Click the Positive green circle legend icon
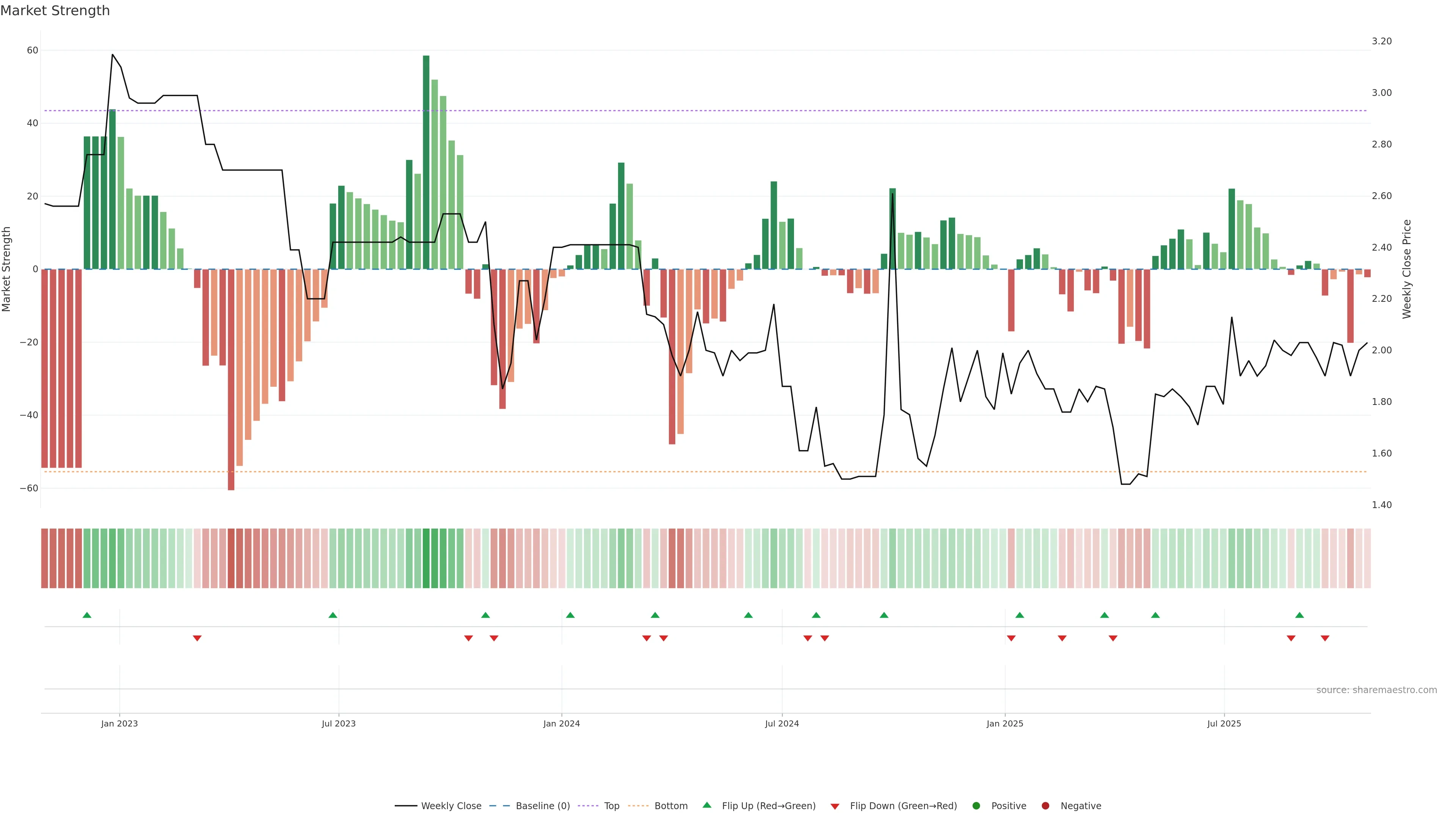The image size is (1456, 819). 976,805
